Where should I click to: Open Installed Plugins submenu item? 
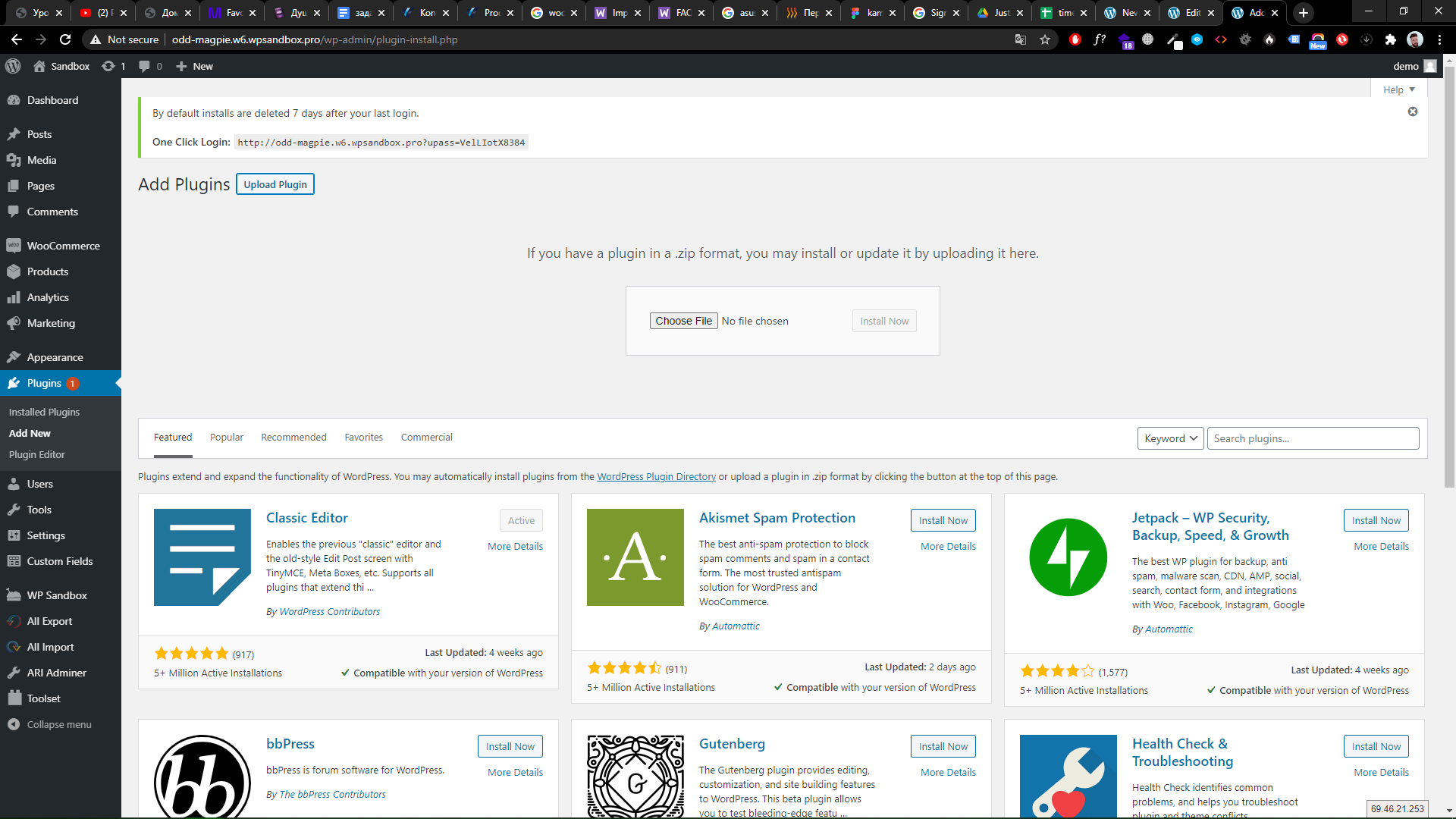tap(44, 412)
